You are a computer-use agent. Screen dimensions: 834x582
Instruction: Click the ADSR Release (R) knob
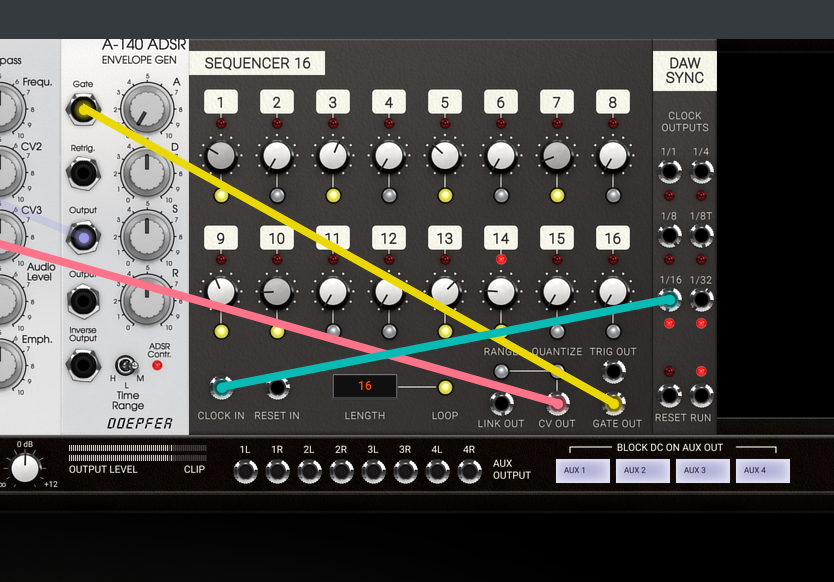coord(147,301)
